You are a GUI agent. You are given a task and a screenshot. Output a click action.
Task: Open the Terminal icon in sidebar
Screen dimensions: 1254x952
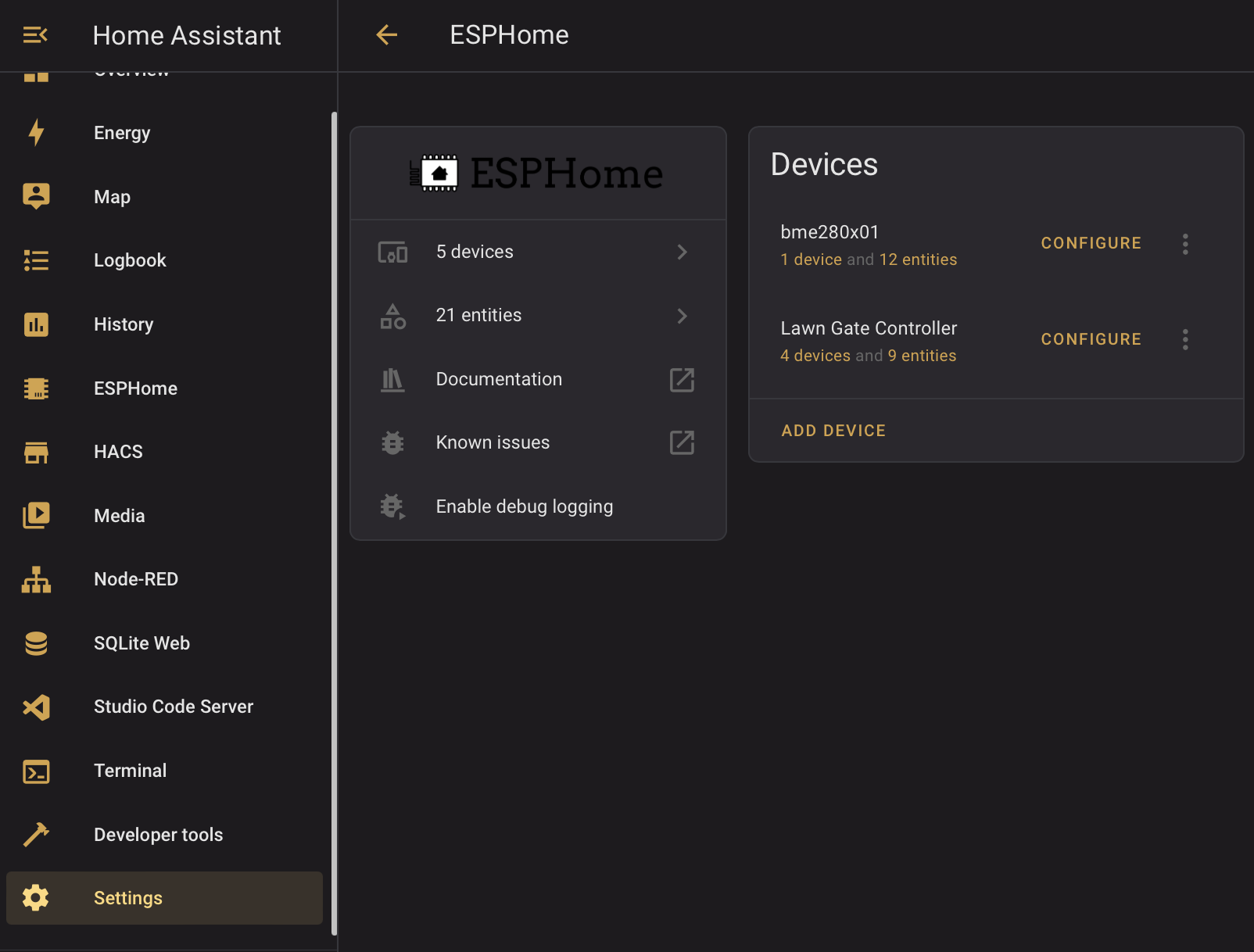[x=35, y=771]
